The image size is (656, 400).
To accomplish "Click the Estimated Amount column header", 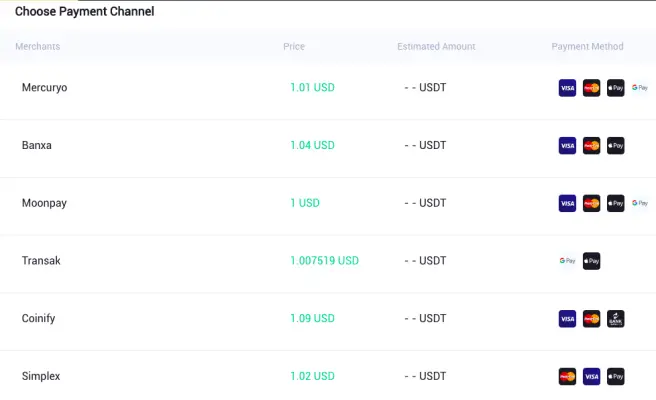I will point(436,46).
